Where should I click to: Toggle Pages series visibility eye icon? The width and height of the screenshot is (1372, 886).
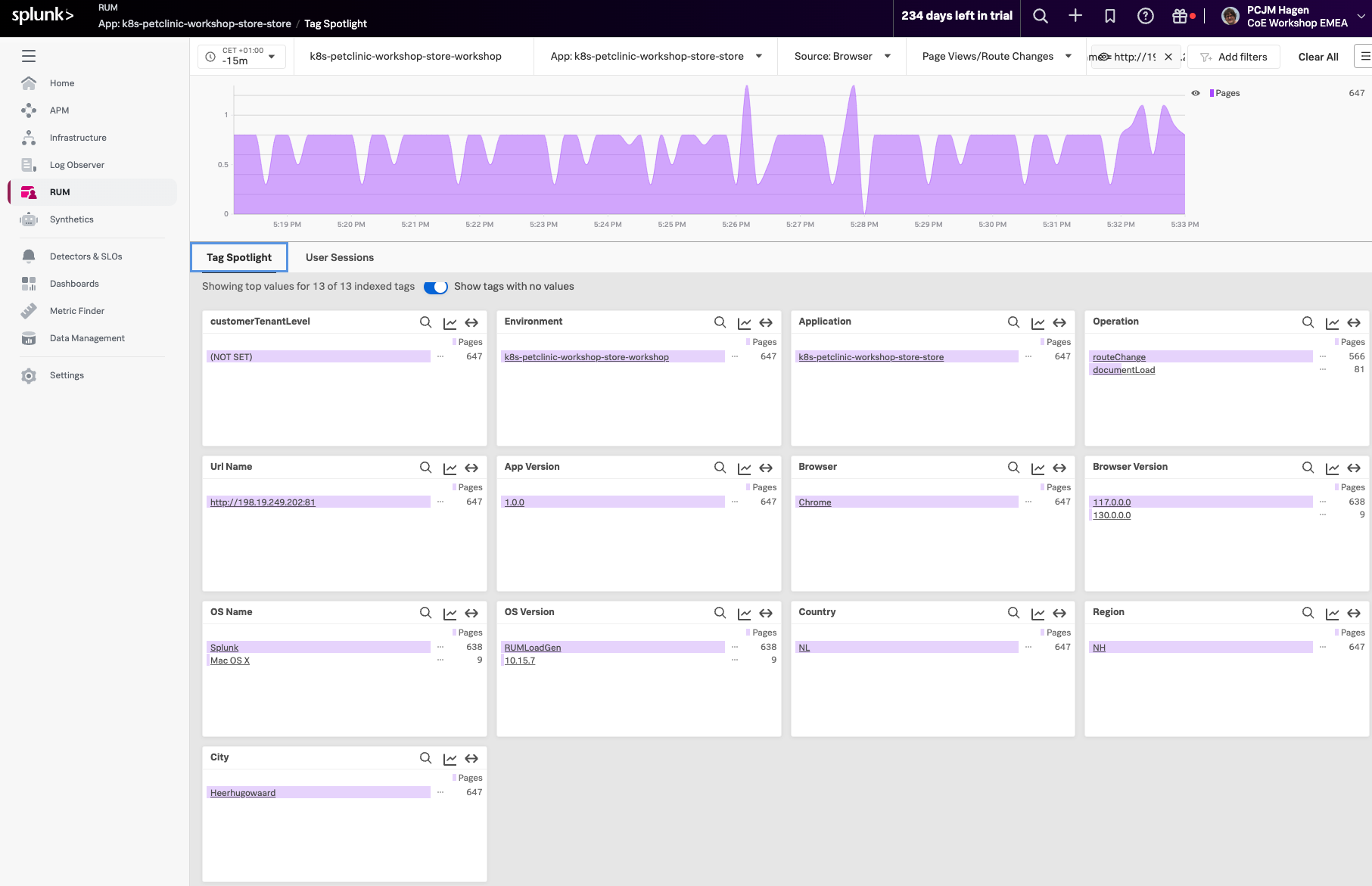pos(1196,93)
